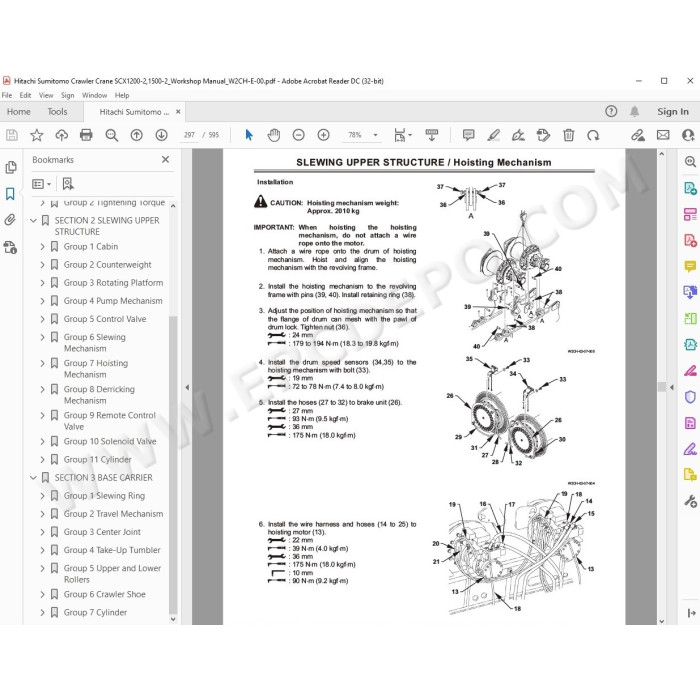Screen dimensions: 700x700
Task: Go to previous page arrow
Action: tap(137, 135)
